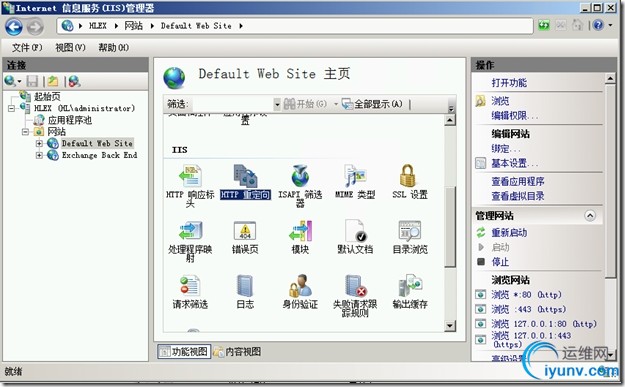This screenshot has width=625, height=387.
Task: Click the delete connection icon in 连接 toolbar
Action: coord(74,81)
